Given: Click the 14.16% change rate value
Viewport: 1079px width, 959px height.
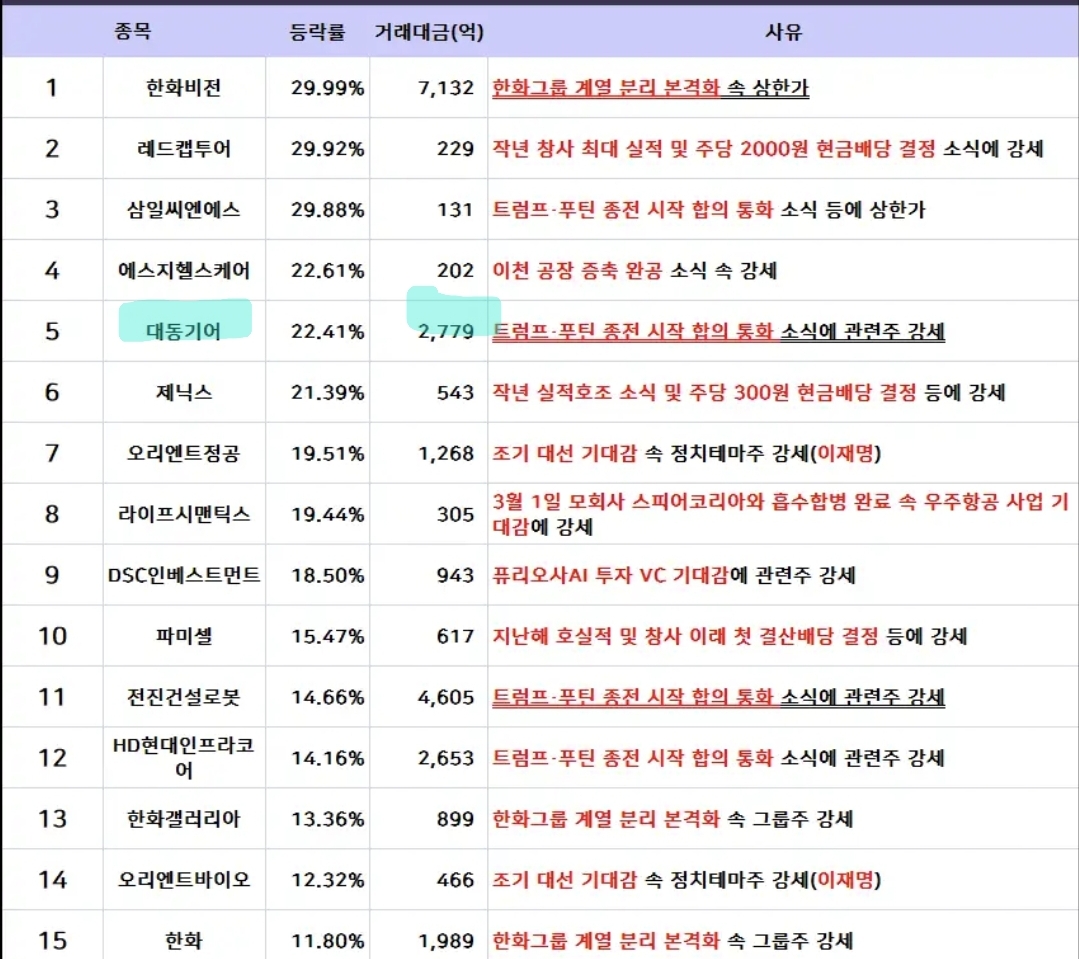Looking at the screenshot, I should pos(327,757).
